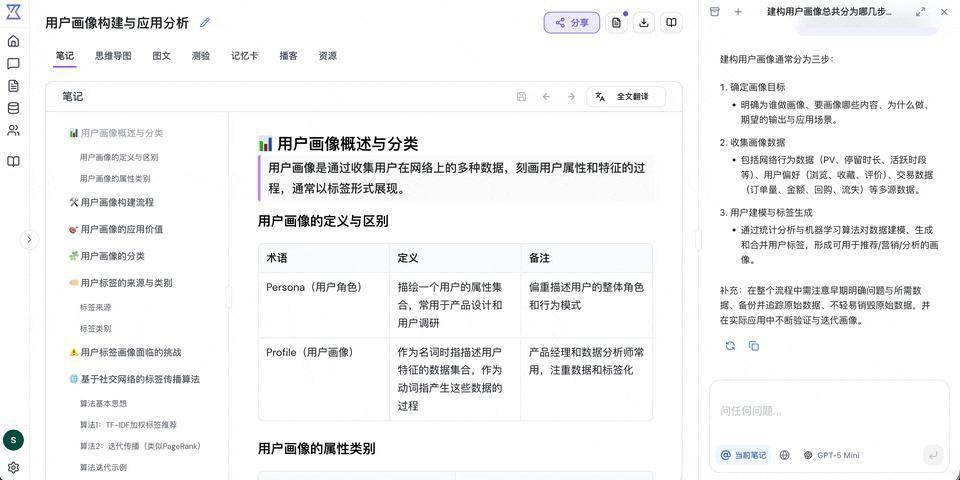Select outline item 算法迭代示例
The width and height of the screenshot is (960, 480).
tap(103, 467)
